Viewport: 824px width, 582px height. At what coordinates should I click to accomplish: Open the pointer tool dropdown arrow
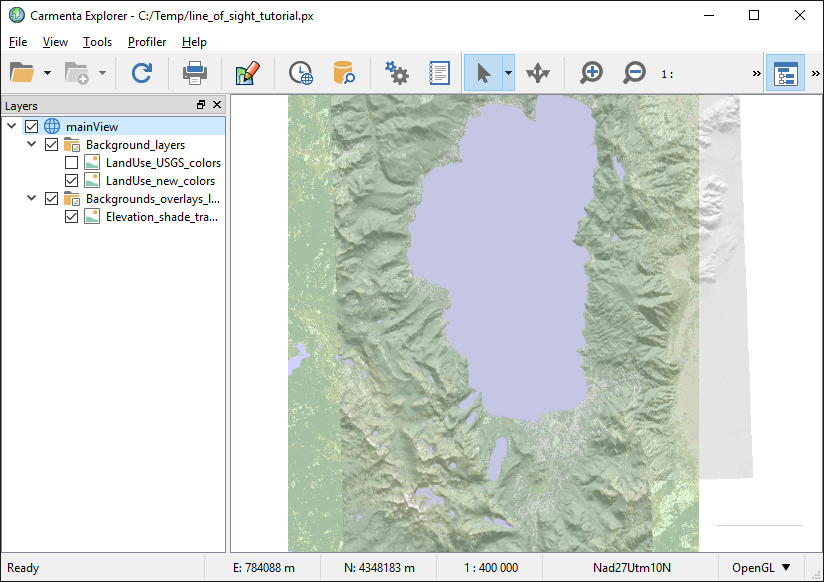coord(508,73)
